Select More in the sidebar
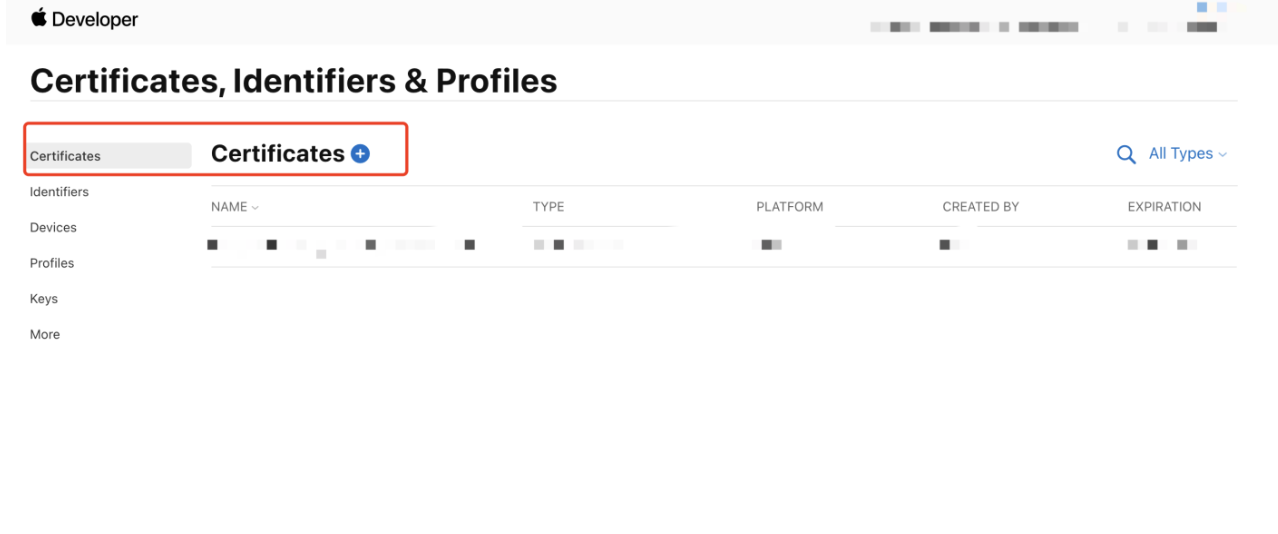Image resolution: width=1278 pixels, height=534 pixels. point(45,335)
